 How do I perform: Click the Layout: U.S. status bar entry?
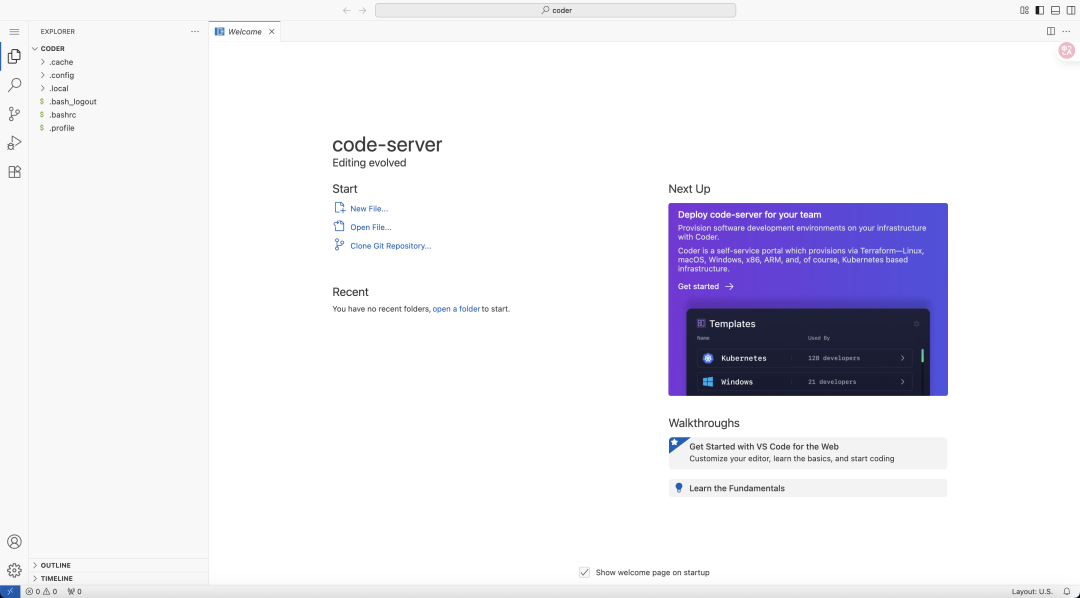(1032, 591)
